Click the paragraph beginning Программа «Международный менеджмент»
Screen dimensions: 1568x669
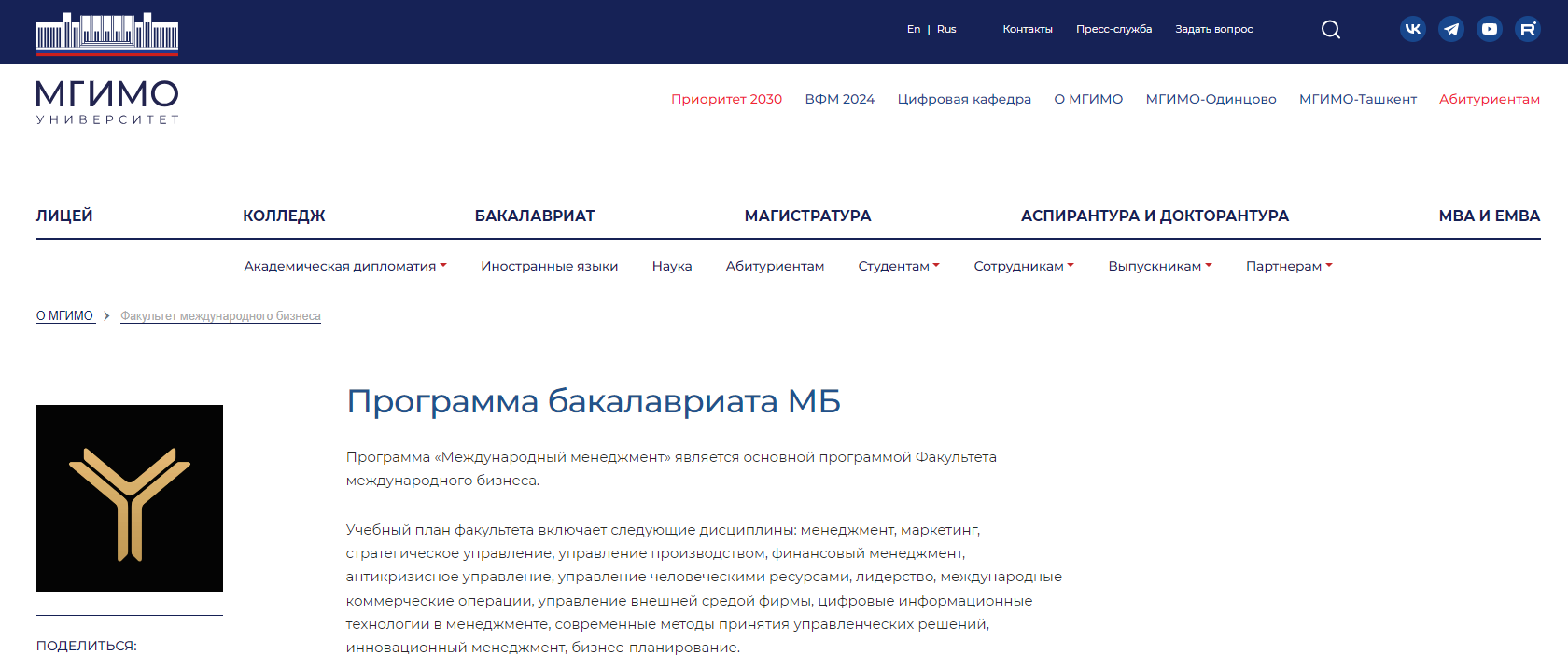point(671,468)
